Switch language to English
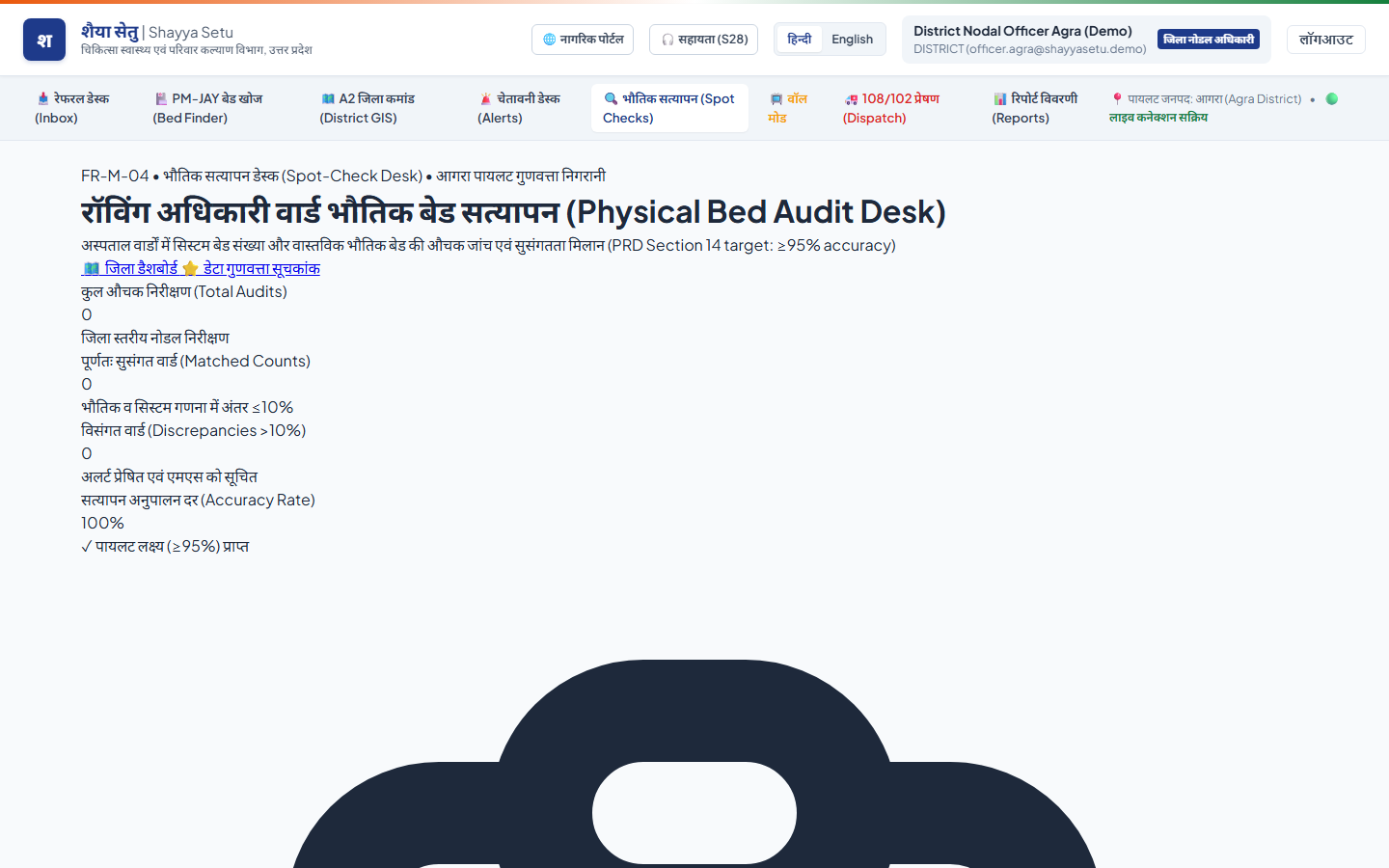The width and height of the screenshot is (1389, 868). pos(853,40)
